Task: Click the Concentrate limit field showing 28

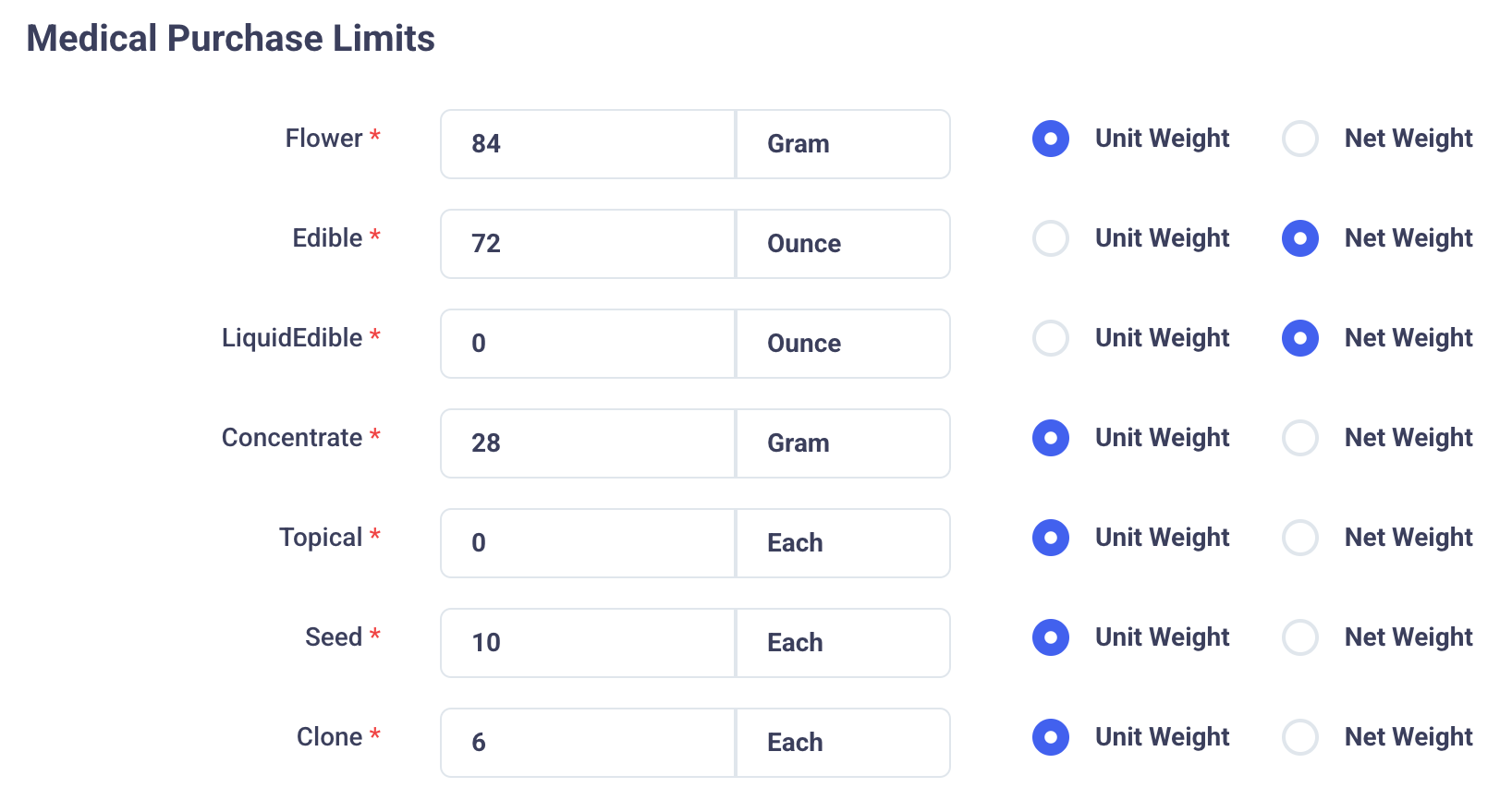Action: tap(588, 443)
